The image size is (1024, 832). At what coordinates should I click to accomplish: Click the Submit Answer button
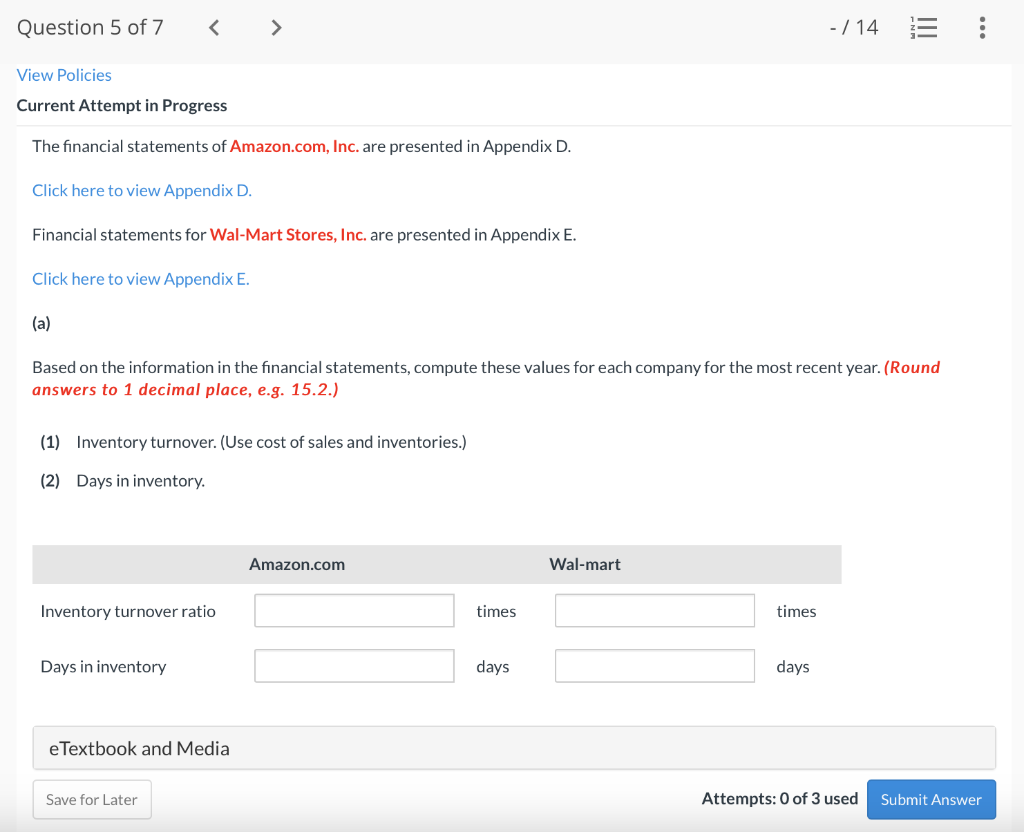(931, 799)
